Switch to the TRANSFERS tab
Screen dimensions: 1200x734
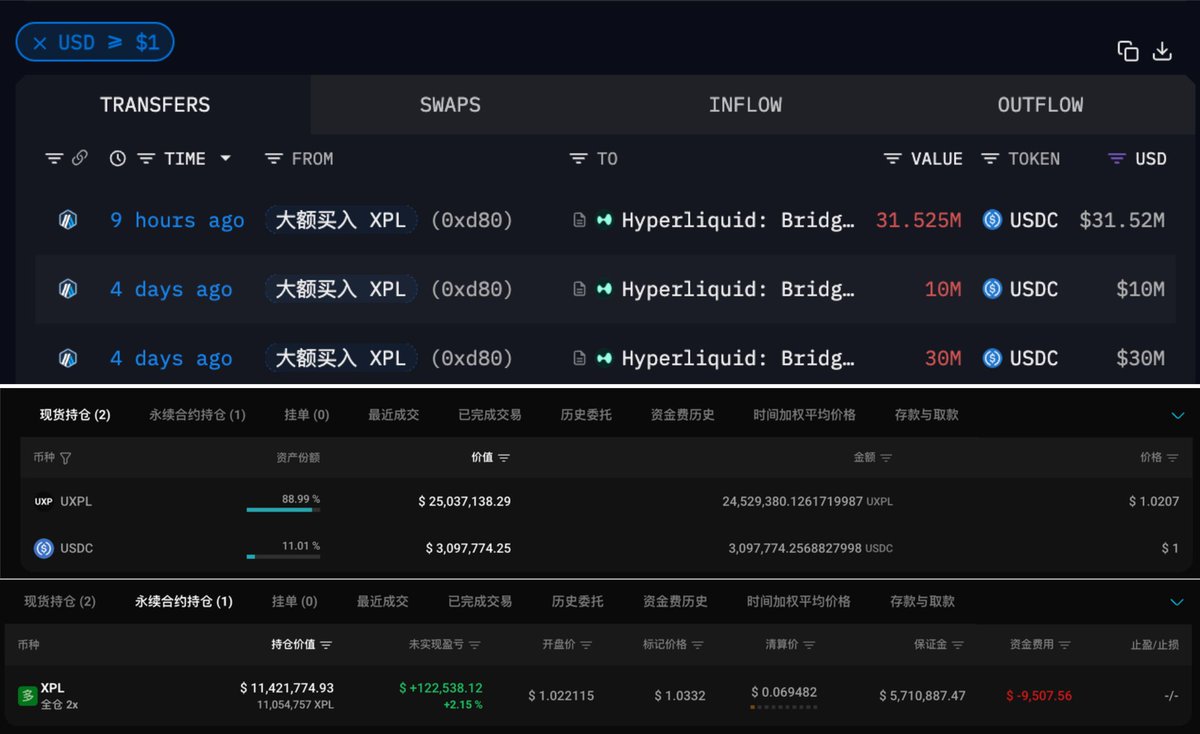[155, 104]
